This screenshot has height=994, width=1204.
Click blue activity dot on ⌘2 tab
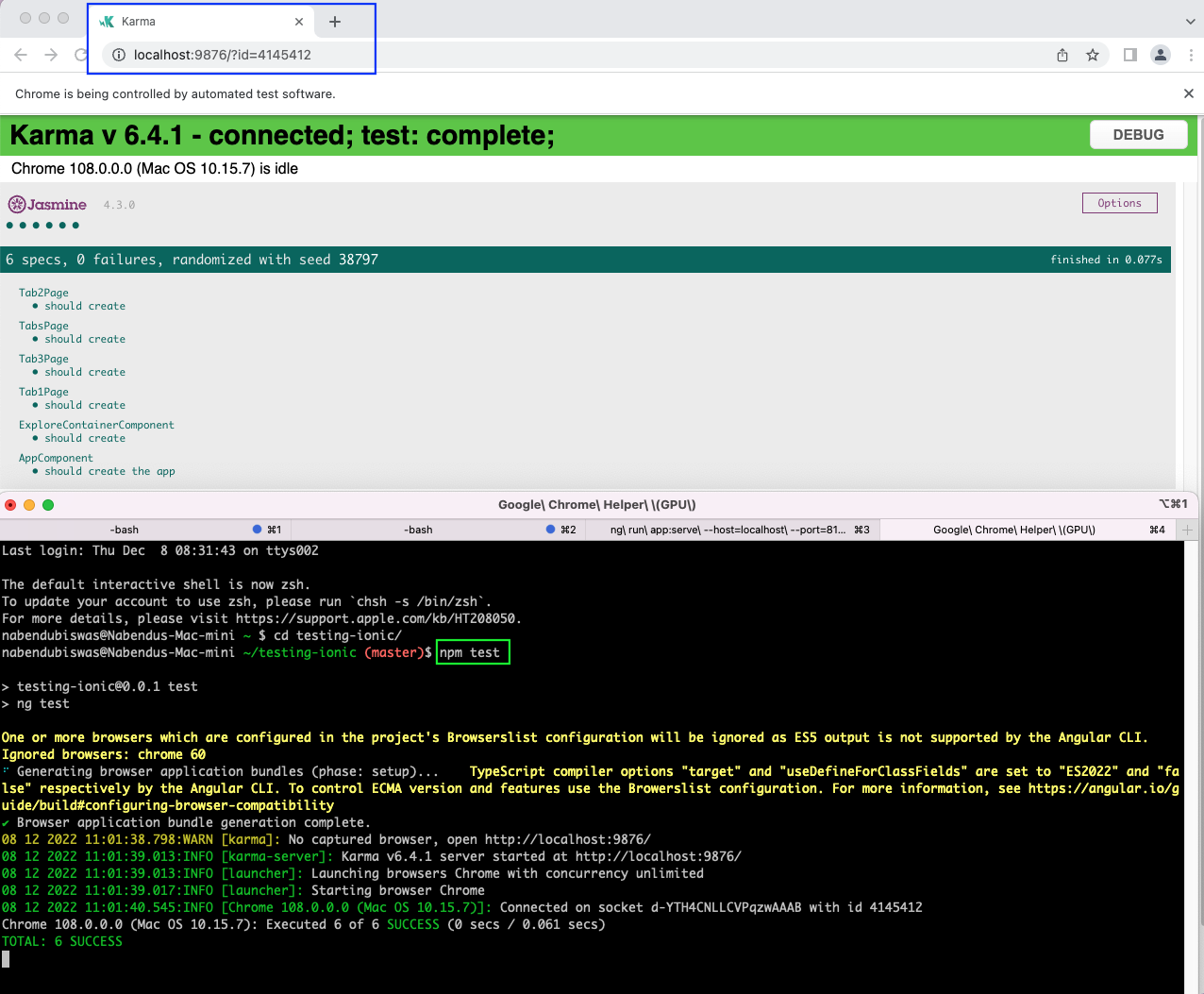tap(550, 530)
